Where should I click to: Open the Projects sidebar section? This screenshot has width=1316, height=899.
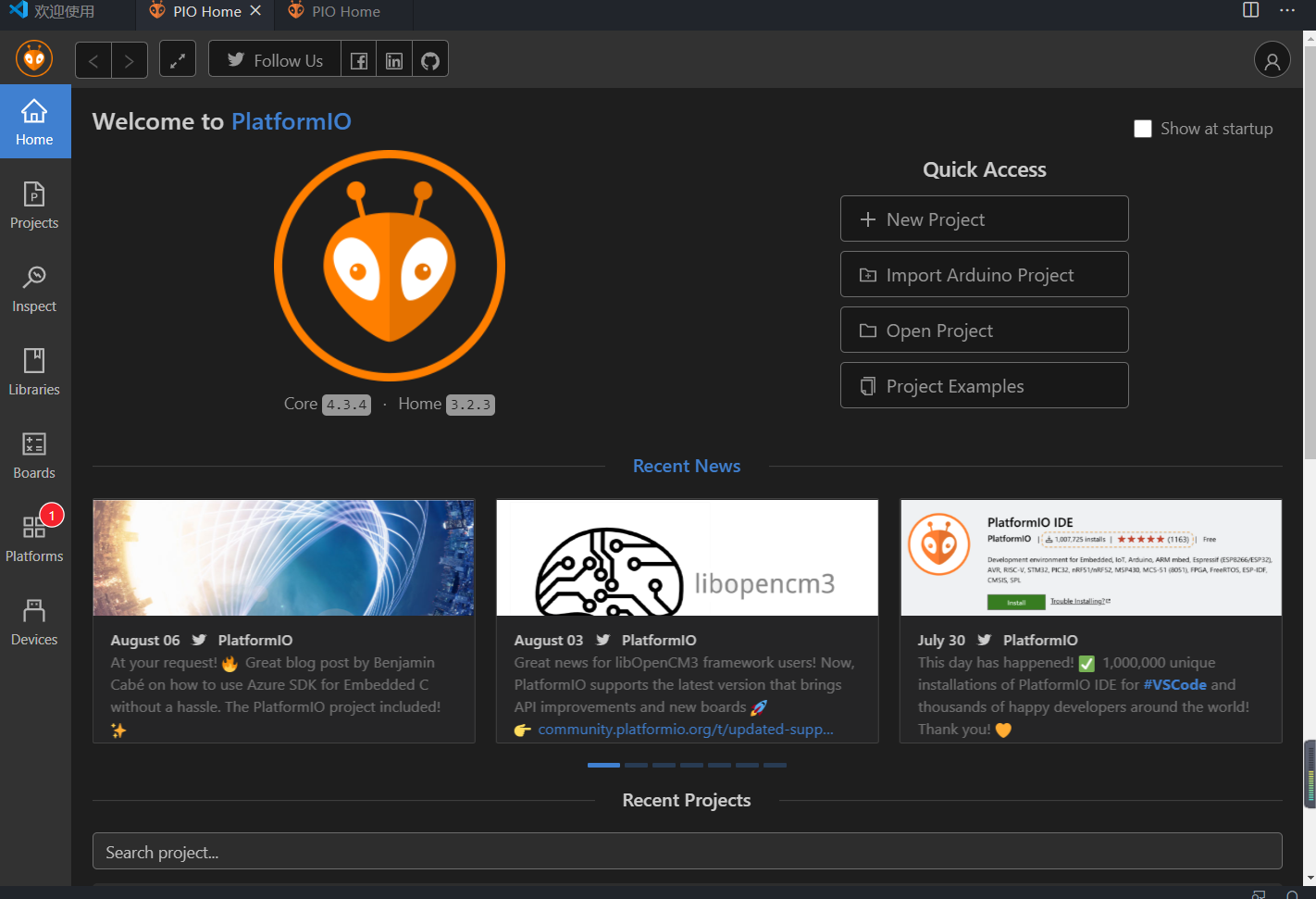tap(34, 205)
